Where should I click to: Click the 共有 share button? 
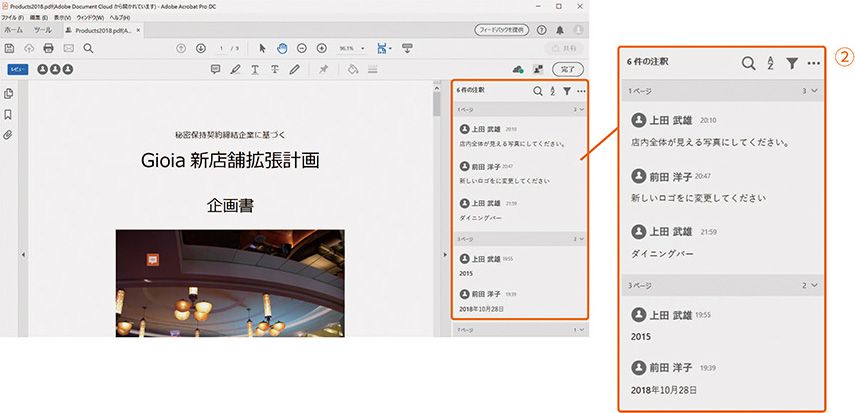[564, 48]
